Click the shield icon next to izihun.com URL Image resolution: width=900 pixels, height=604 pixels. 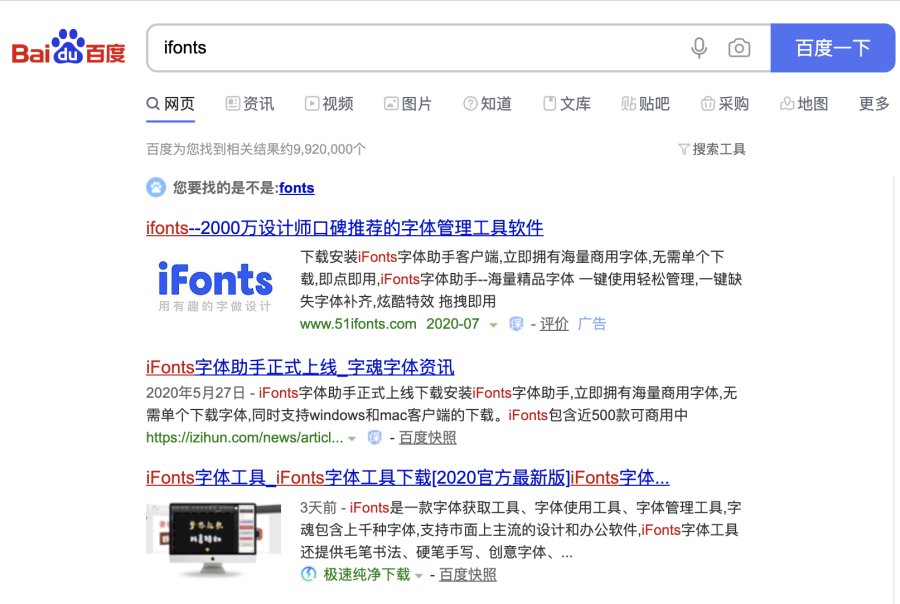point(375,438)
